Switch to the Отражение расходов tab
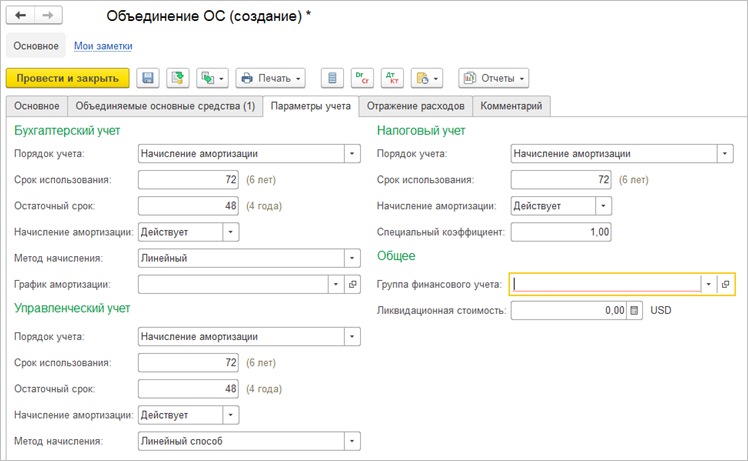This screenshot has height=461, width=748. pyautogui.click(x=415, y=106)
